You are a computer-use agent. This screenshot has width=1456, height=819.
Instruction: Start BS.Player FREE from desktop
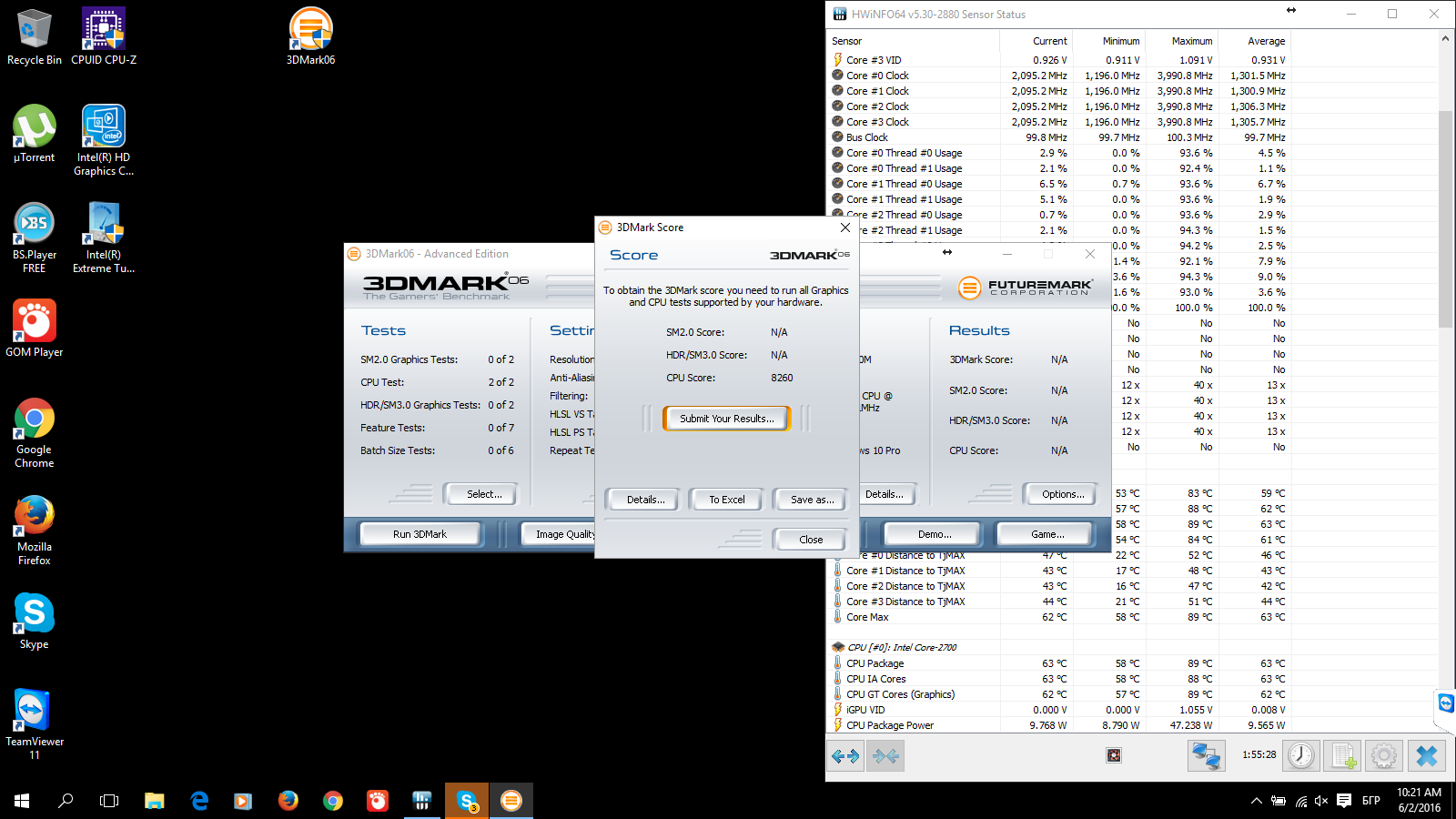34,238
